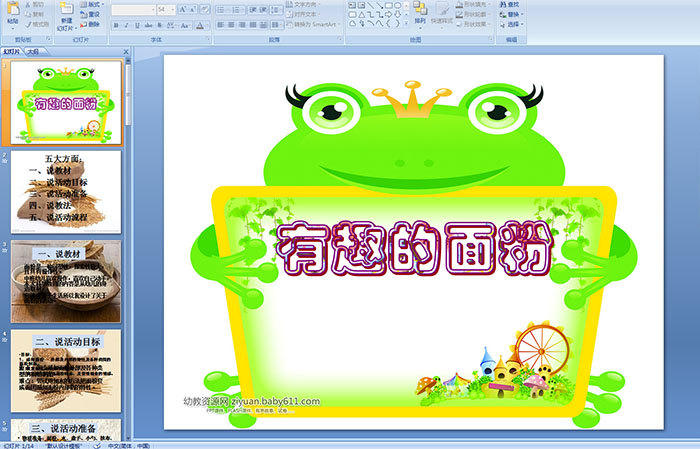Screen dimensions: 700x449
Task: Toggle Text Shadow formatting
Action: (x=159, y=25)
